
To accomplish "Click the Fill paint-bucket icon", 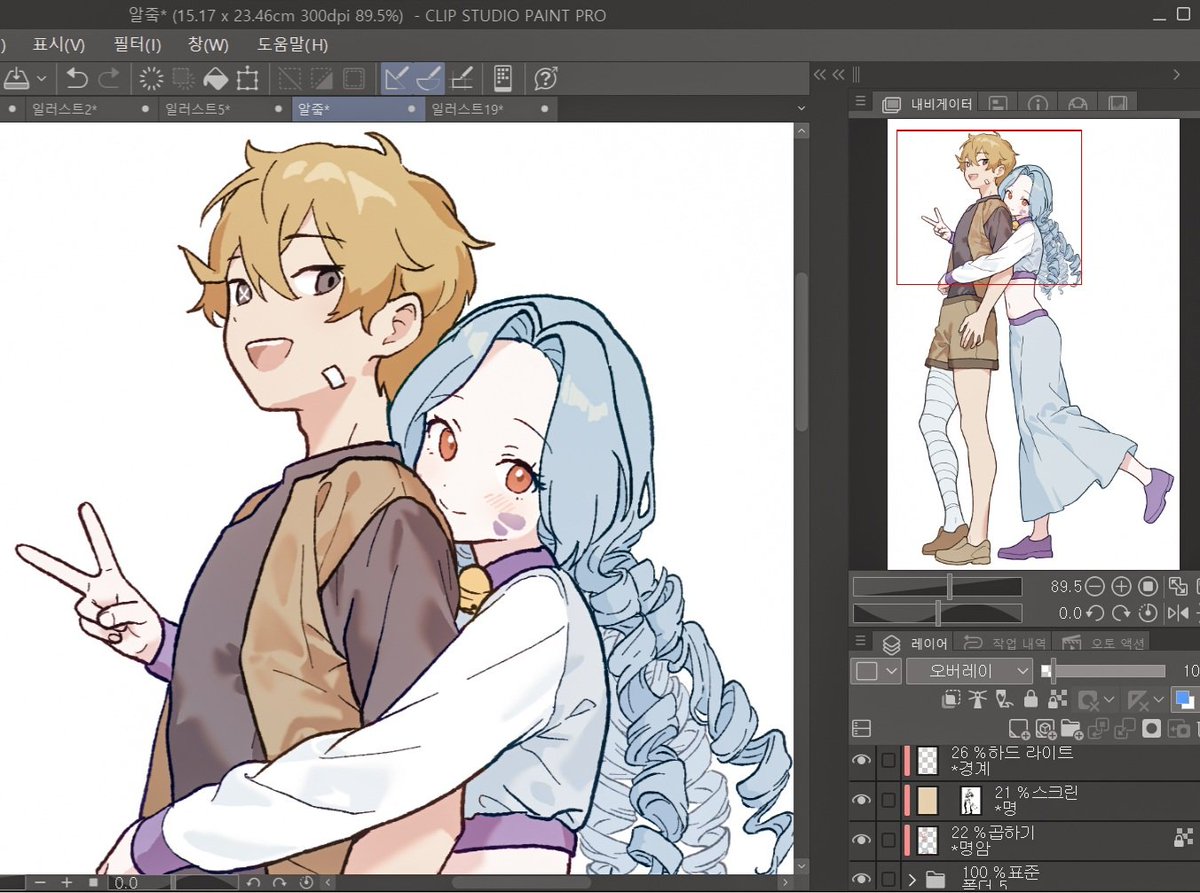I will coord(215,78).
